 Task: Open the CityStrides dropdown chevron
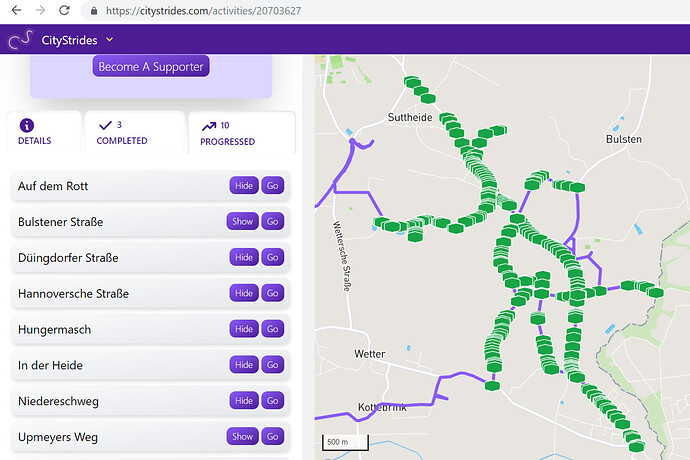pos(110,40)
